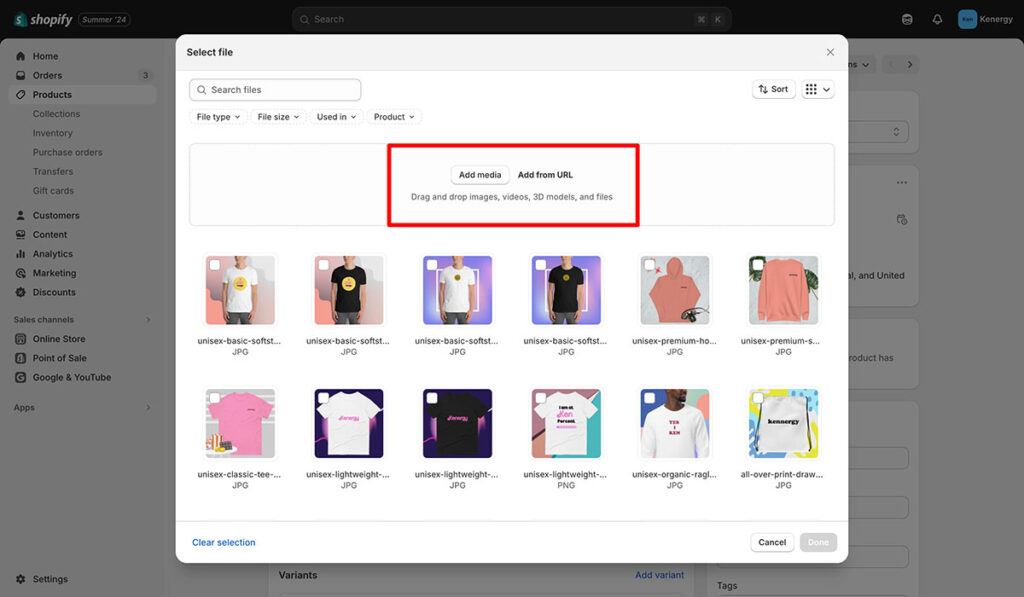1024x597 pixels.
Task: Expand the Used in filter
Action: [335, 117]
